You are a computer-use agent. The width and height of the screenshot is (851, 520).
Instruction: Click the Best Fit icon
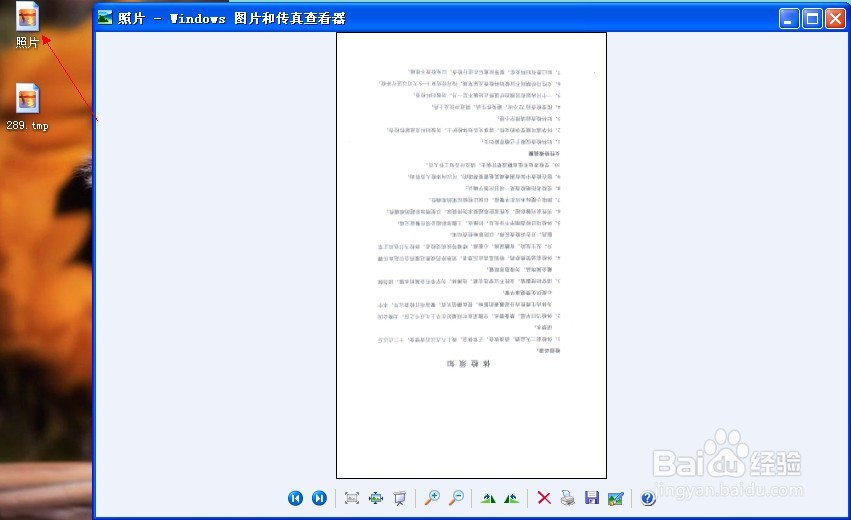coord(352,498)
